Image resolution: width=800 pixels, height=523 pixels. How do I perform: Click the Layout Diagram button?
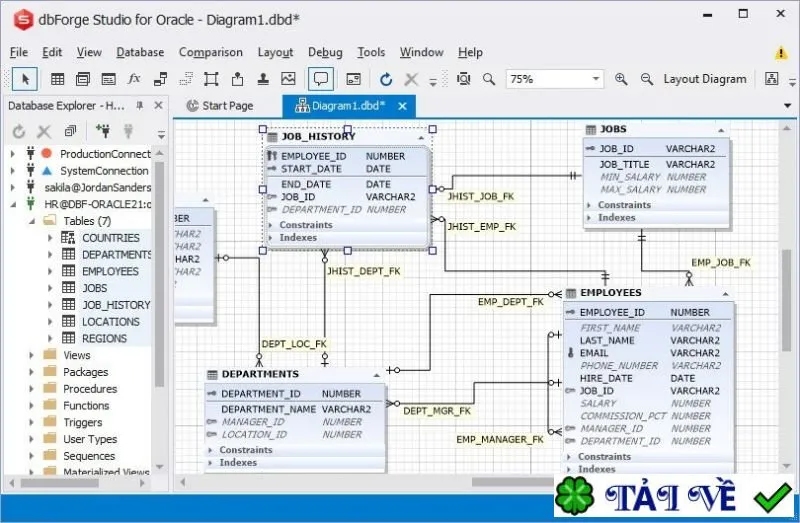click(x=705, y=79)
